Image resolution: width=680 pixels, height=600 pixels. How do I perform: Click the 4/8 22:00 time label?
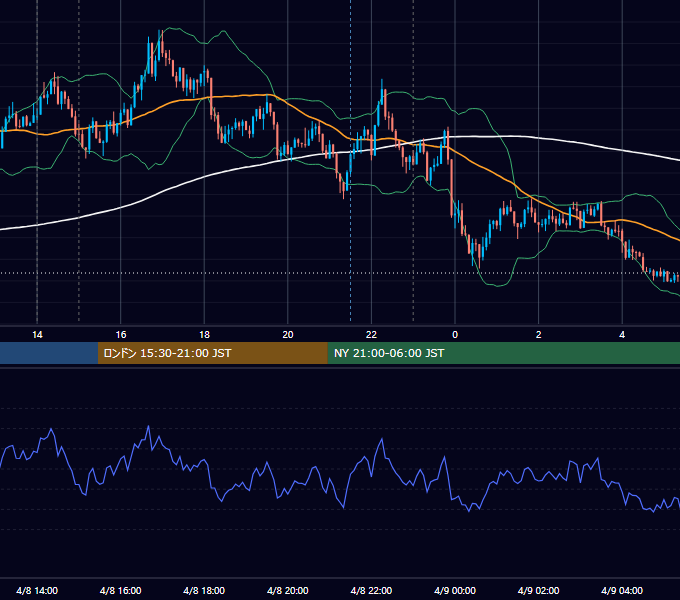coord(371,590)
